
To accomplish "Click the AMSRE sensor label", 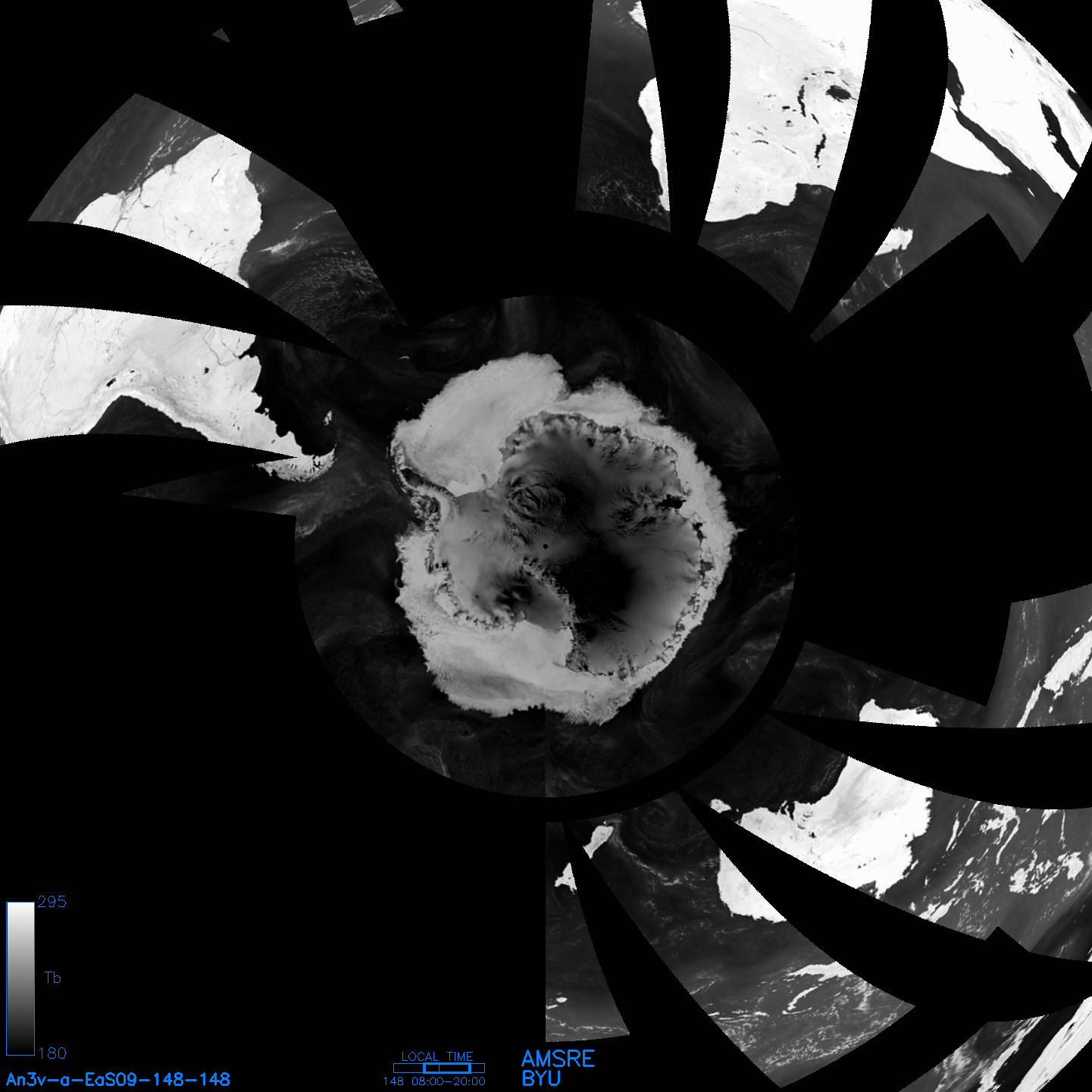I will [559, 1059].
